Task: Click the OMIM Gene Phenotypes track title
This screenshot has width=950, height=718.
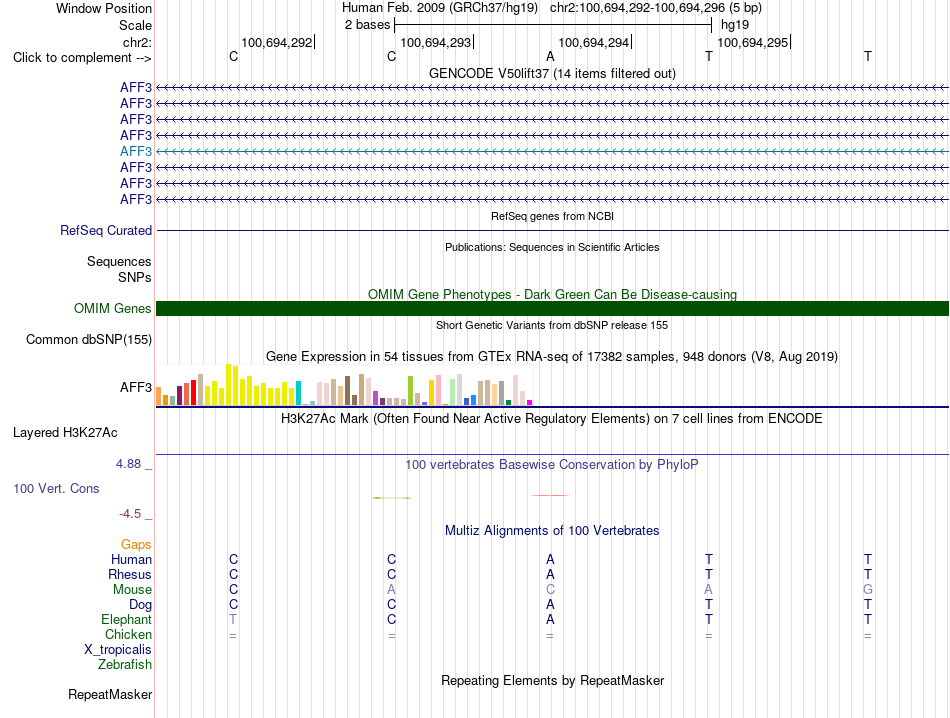Action: (552, 294)
